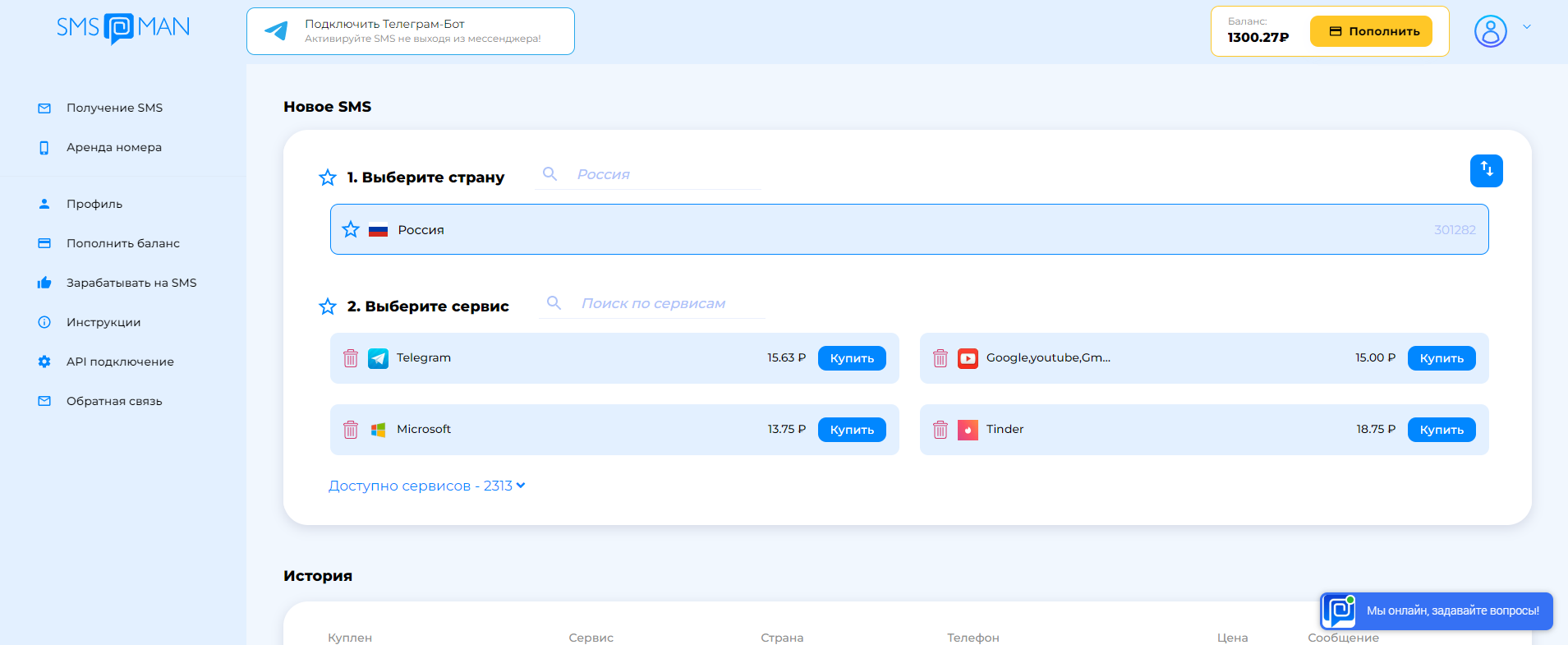Open Зарабатывать на SMS in the sidebar
Screen dimensions: 1568x645
[131, 283]
